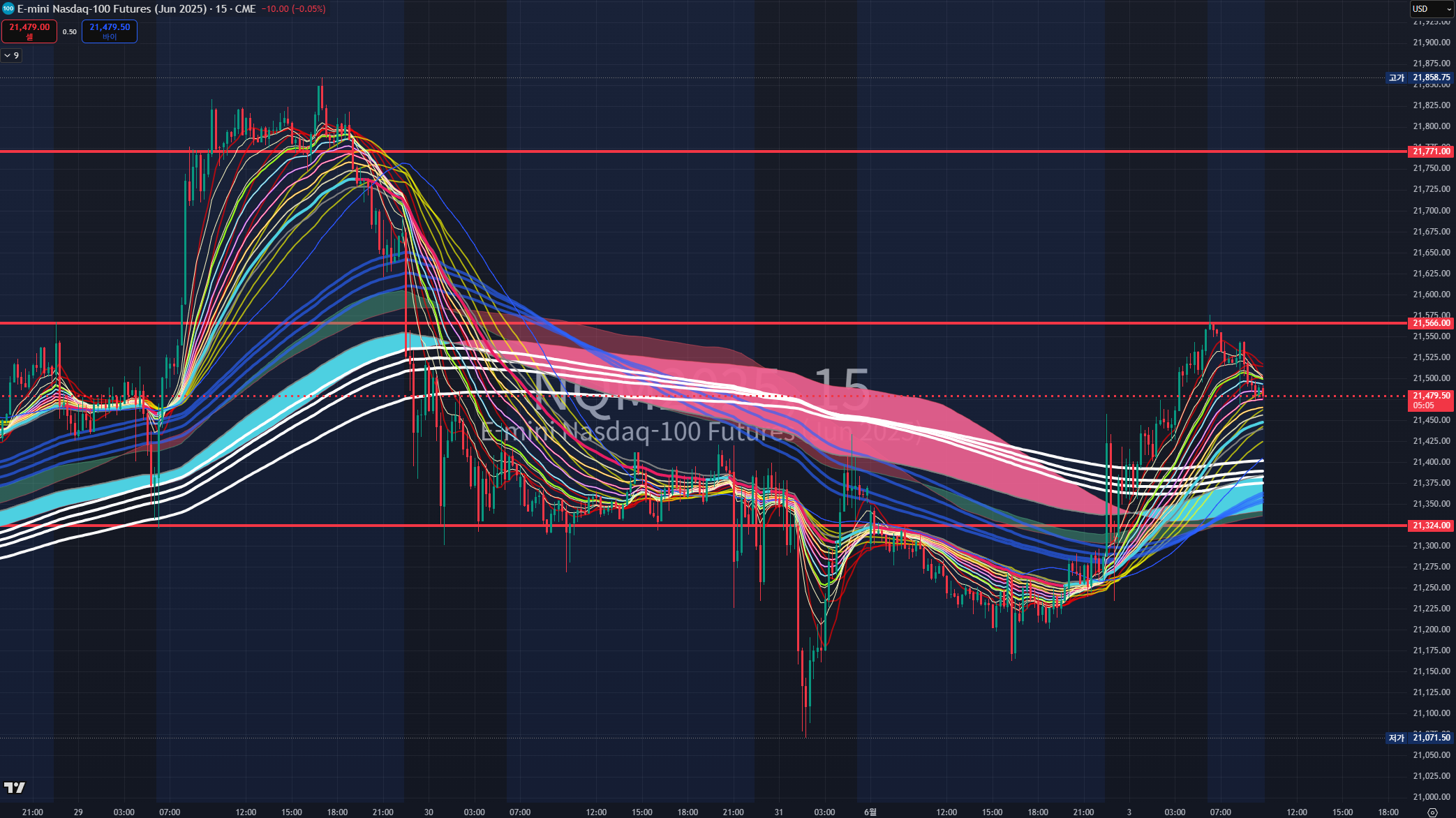Click the -10.00 (-0.05%) price change text
This screenshot has width=1456, height=818.
click(x=293, y=9)
